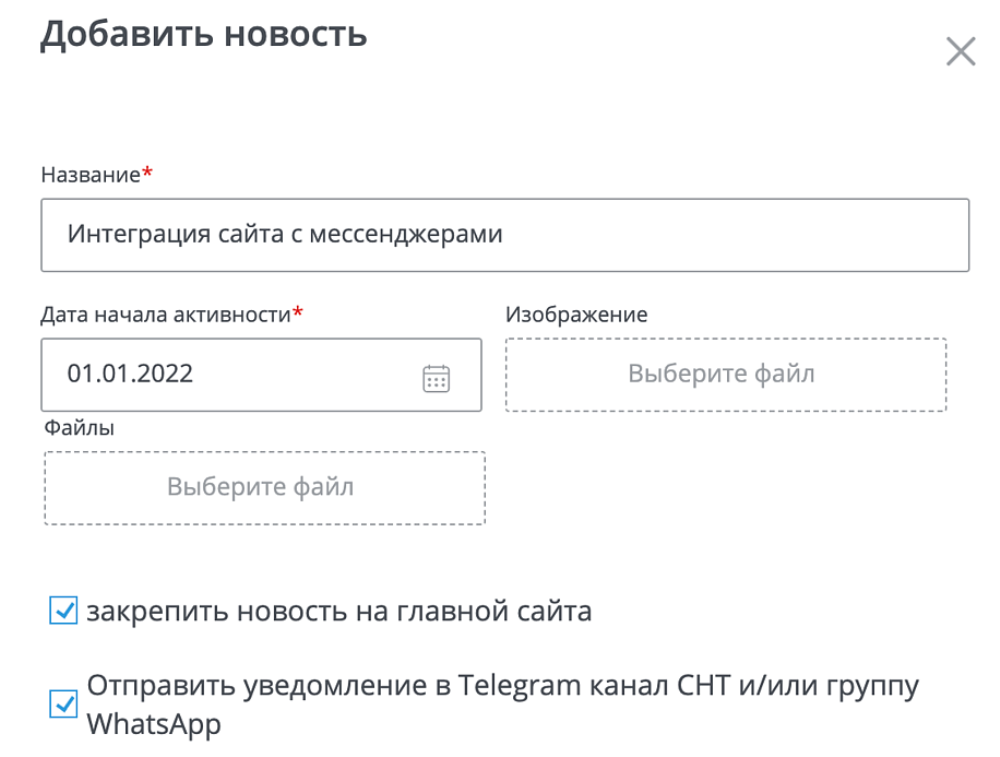The height and width of the screenshot is (757, 1000).
Task: Click the Интеграция сайта с мессенджерами text
Action: 285,235
